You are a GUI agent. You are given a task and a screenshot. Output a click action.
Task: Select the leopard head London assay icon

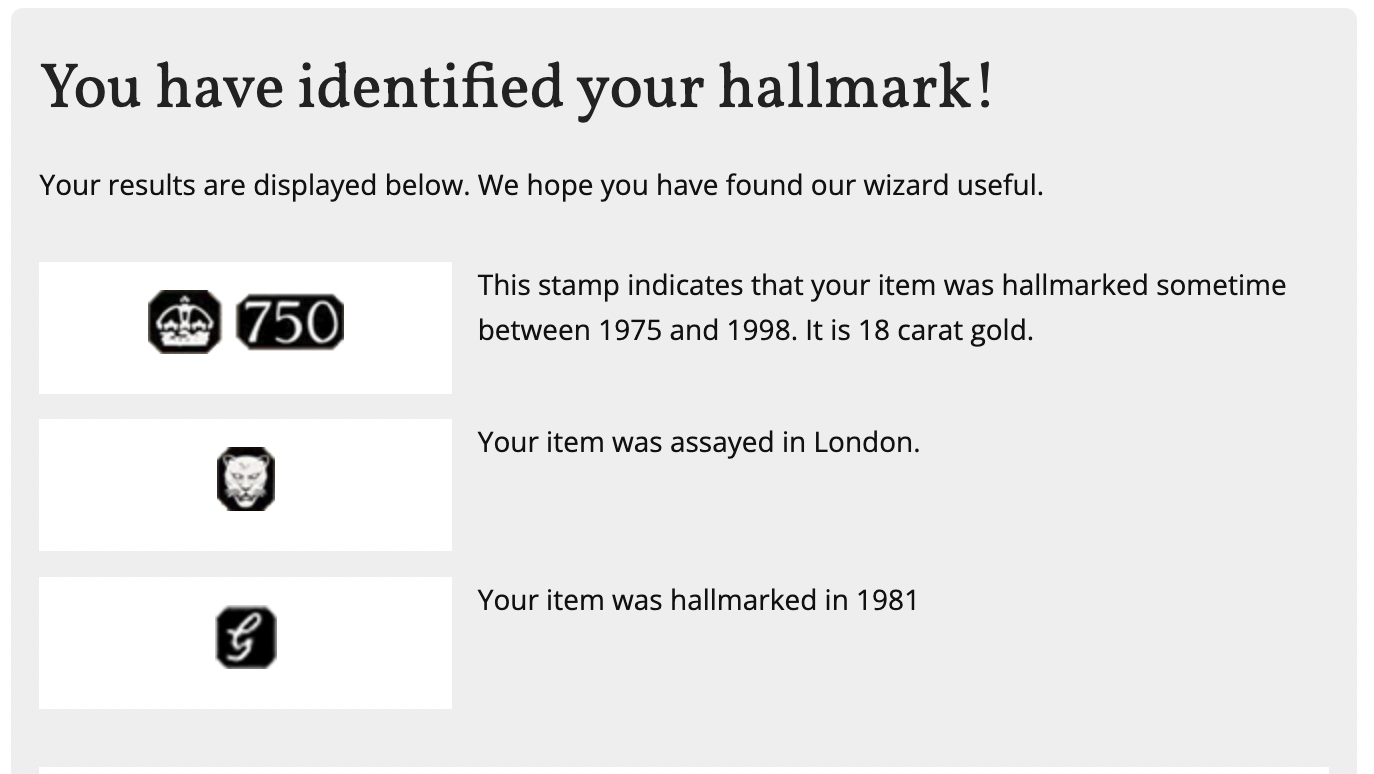pos(246,479)
